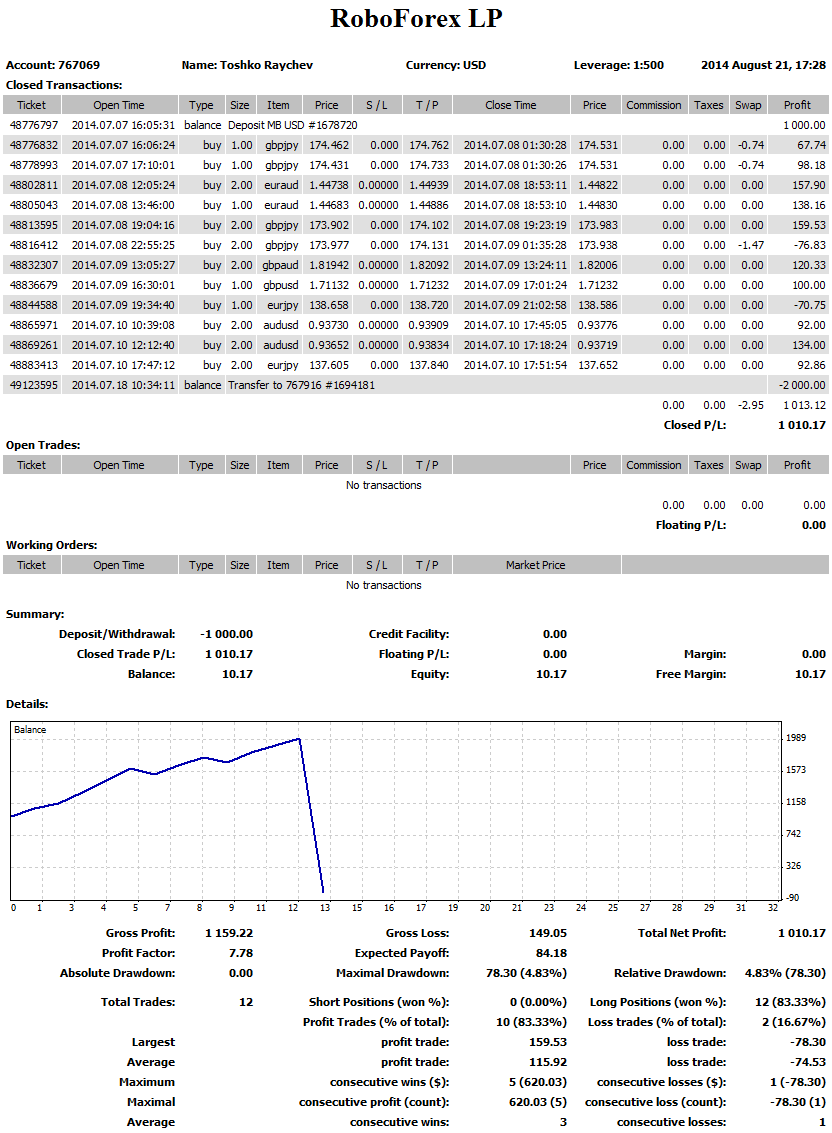
Task: Click the "RoboForex LP" report title
Action: pos(416,18)
